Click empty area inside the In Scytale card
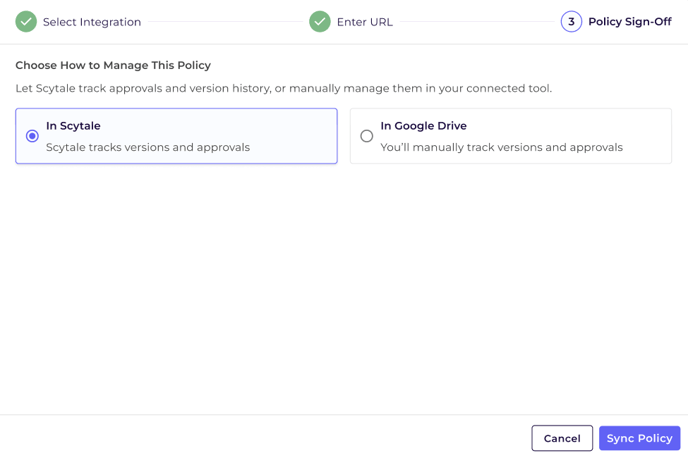This screenshot has height=458, width=688. (294, 136)
